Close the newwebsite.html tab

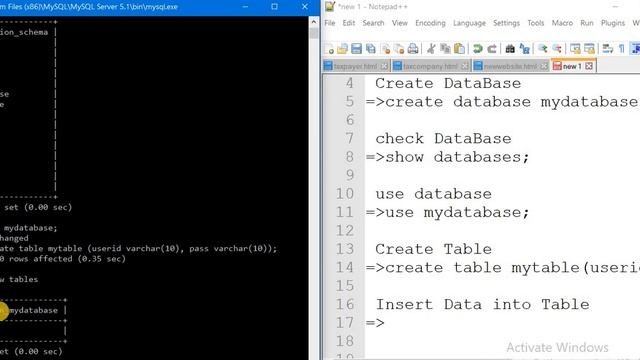point(544,66)
